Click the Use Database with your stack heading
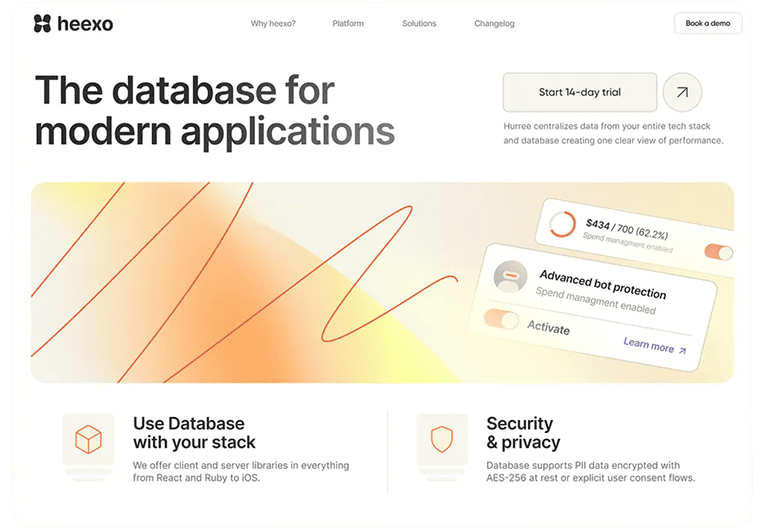The width and height of the screenshot is (766, 528). [194, 432]
